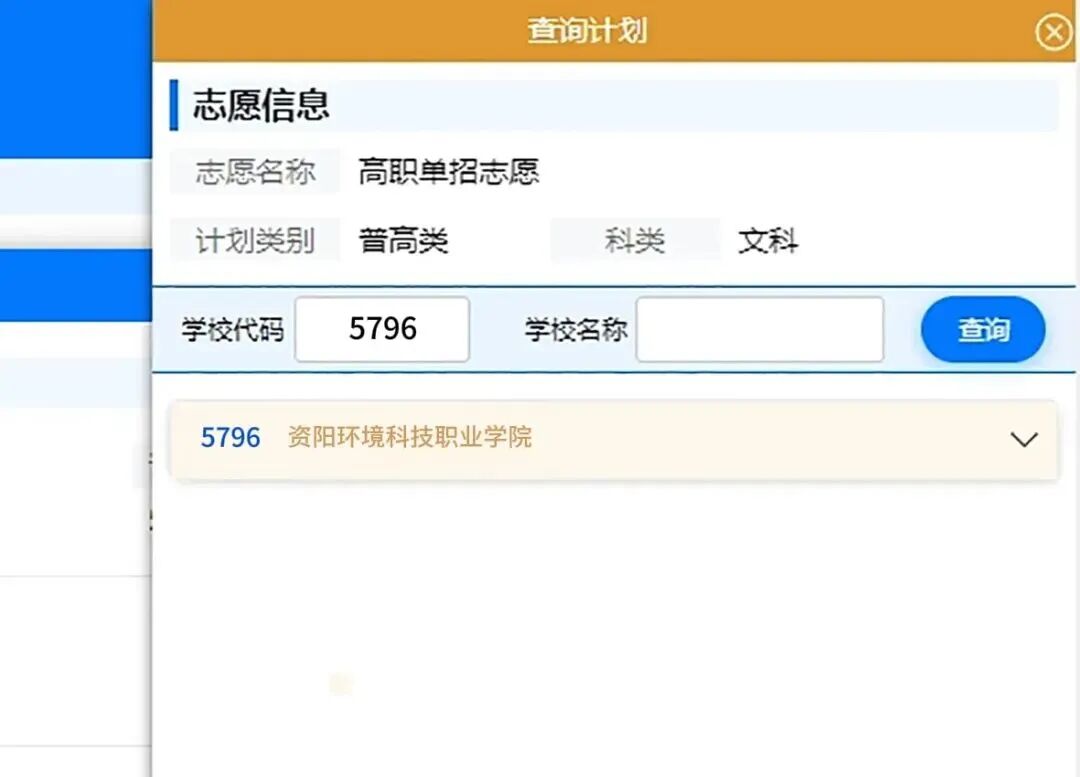
Task: Click the 科类 label
Action: click(635, 240)
